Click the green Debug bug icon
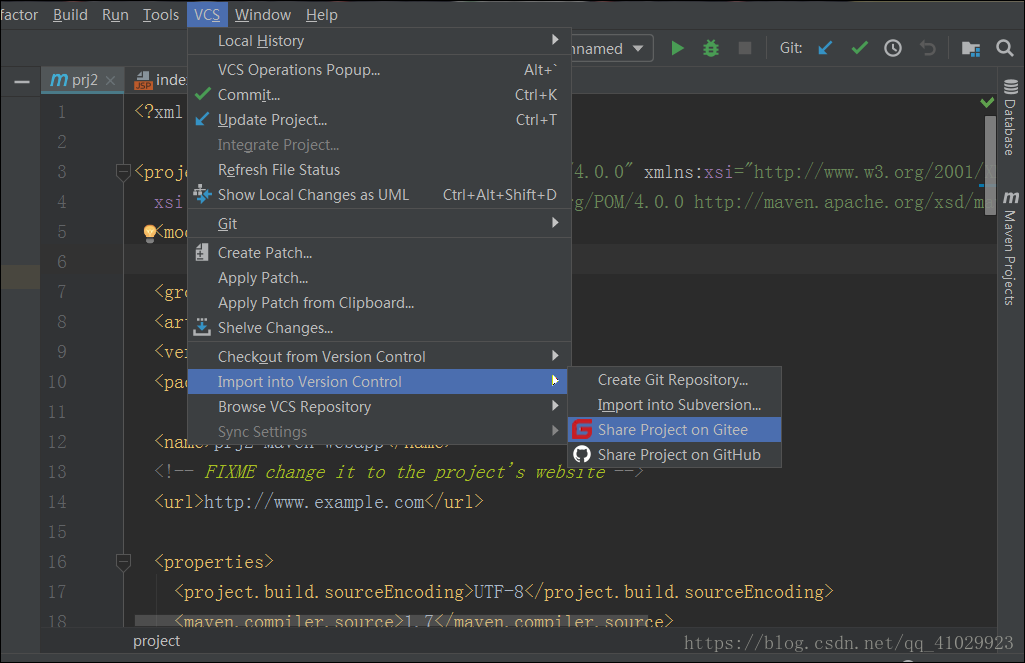Image resolution: width=1025 pixels, height=663 pixels. [711, 48]
